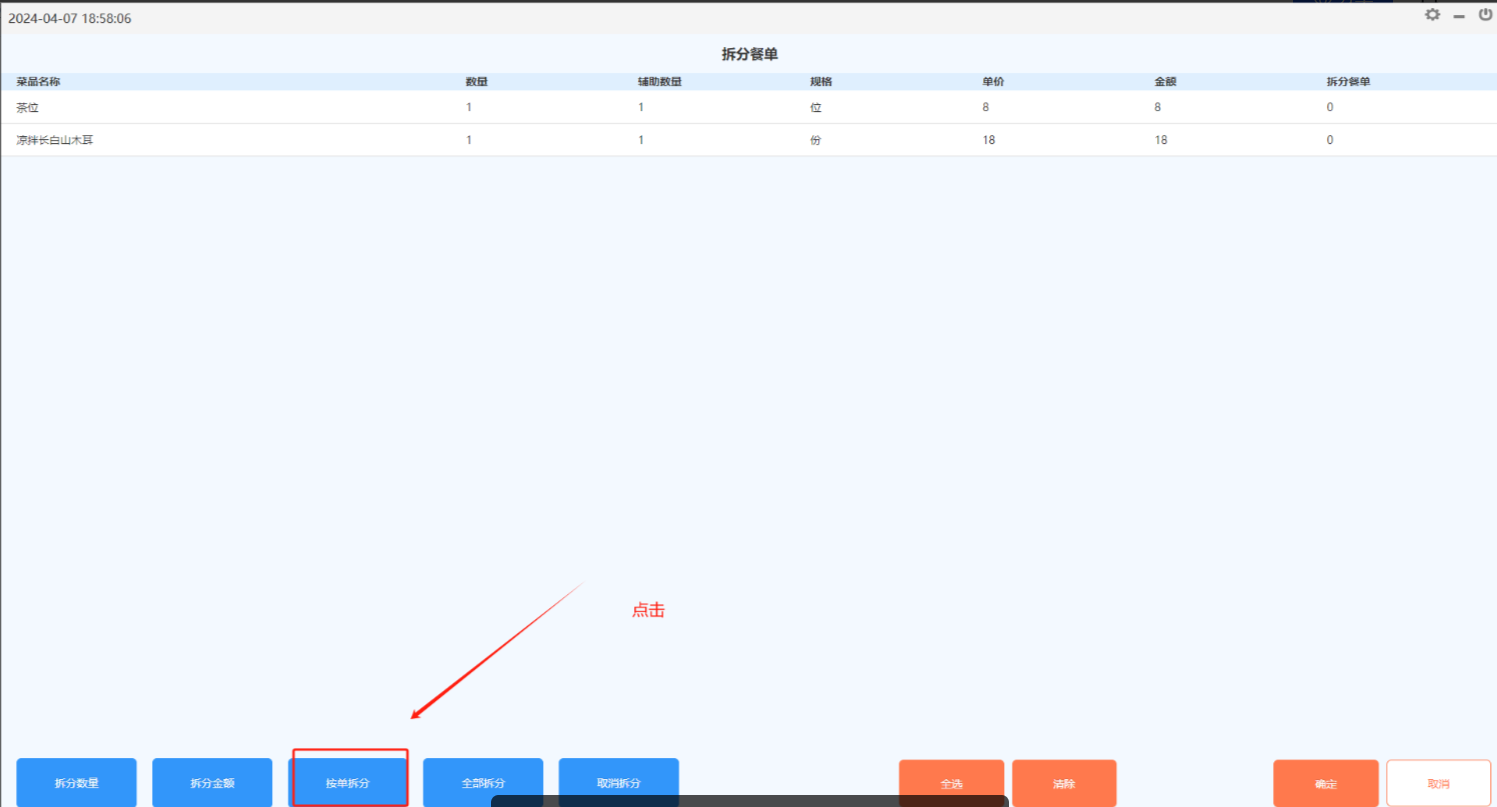
Task: Select all items with 全选
Action: click(x=951, y=783)
